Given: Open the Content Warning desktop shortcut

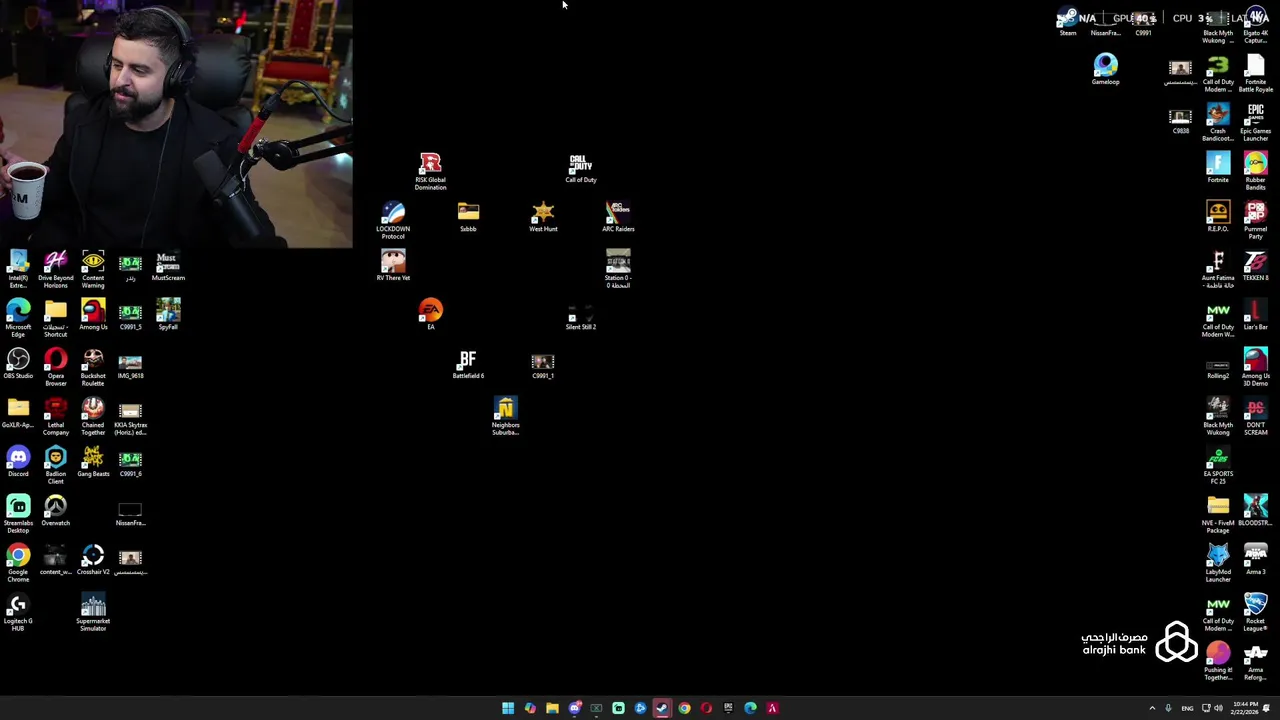Looking at the screenshot, I should pos(93,270).
